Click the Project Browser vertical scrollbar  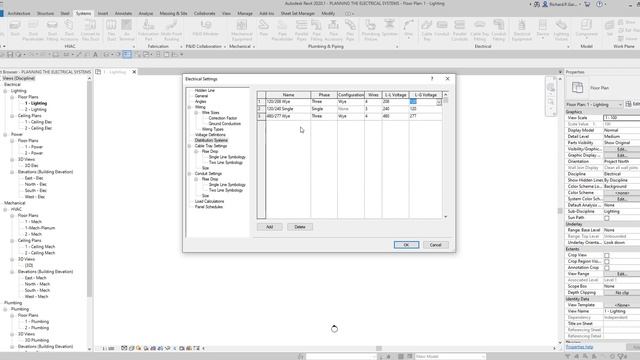(x=89, y=188)
